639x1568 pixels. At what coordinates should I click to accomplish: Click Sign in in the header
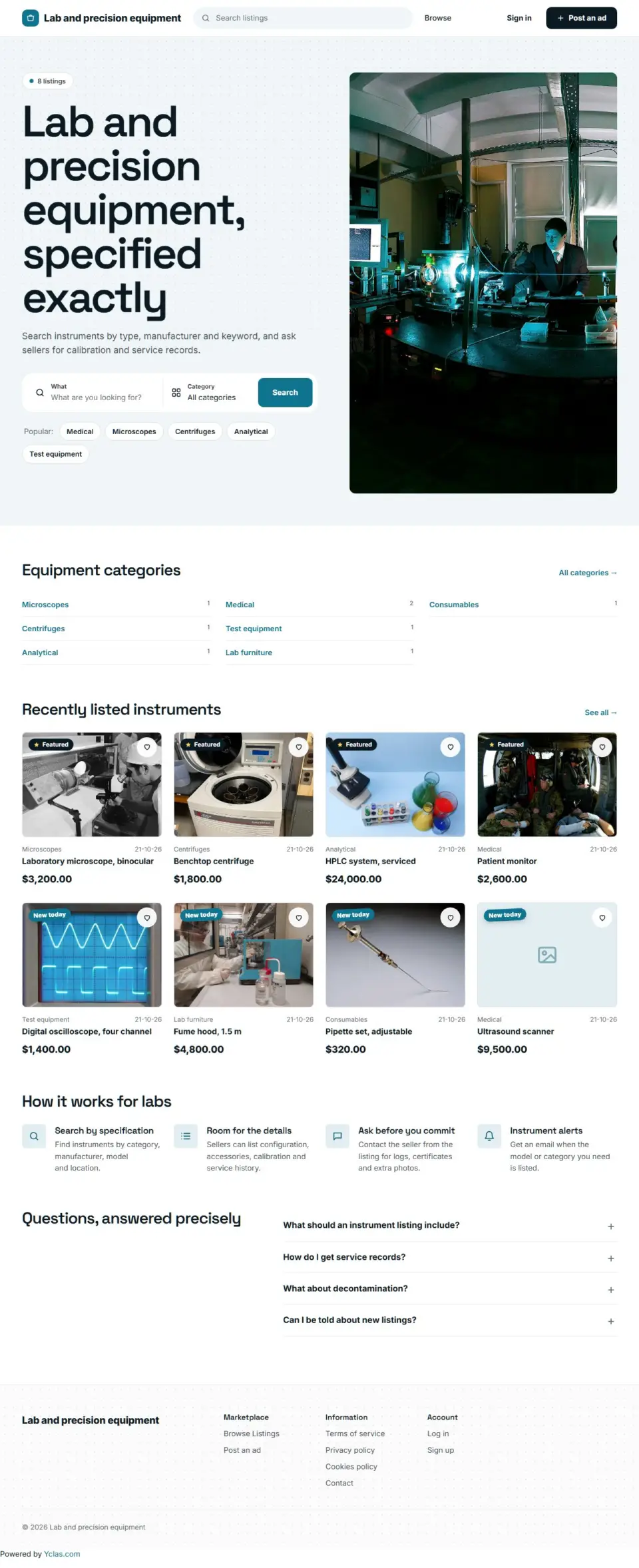tap(519, 18)
